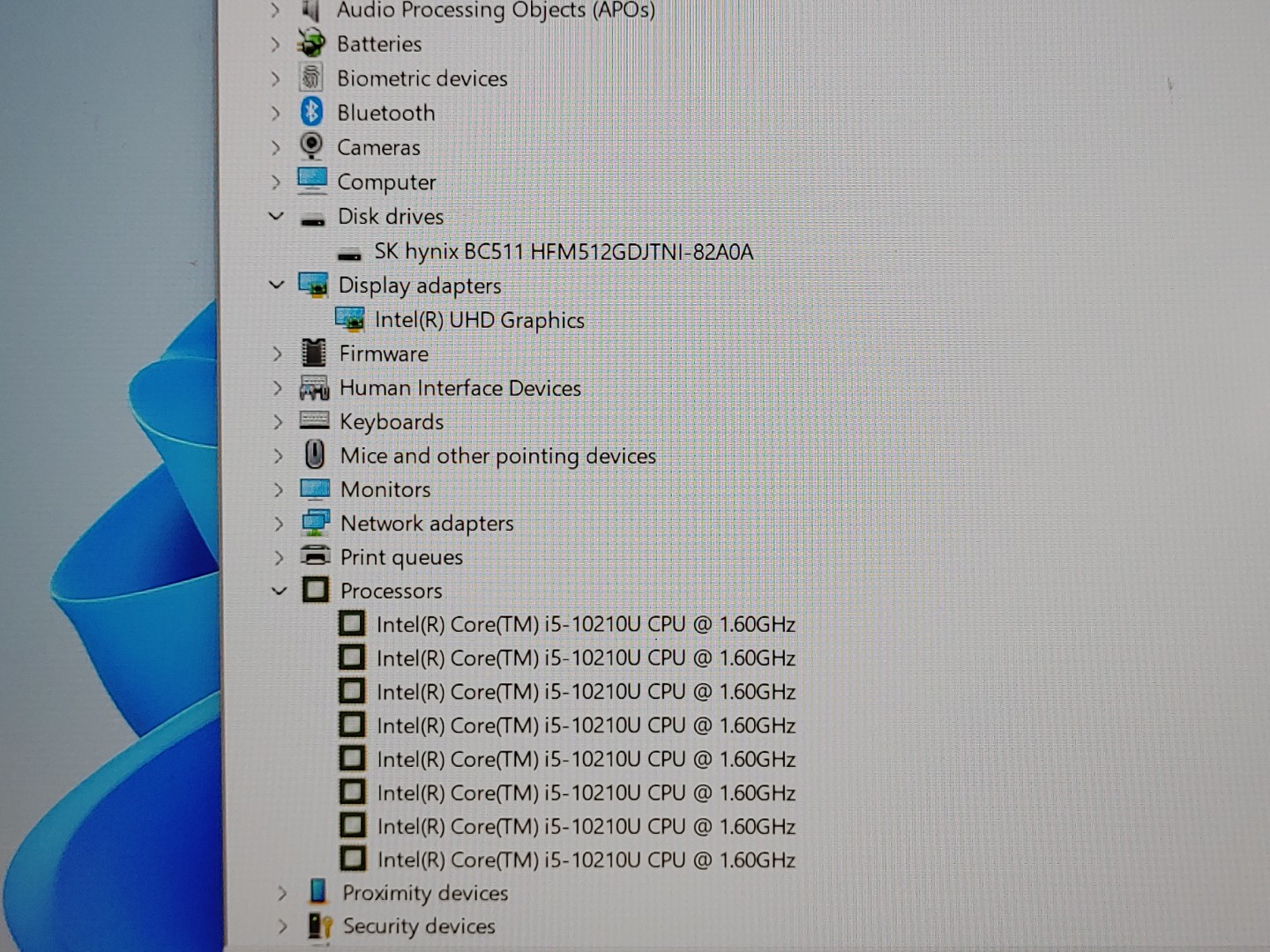Click the Batteries device icon
The height and width of the screenshot is (952, 1270).
pos(312,43)
